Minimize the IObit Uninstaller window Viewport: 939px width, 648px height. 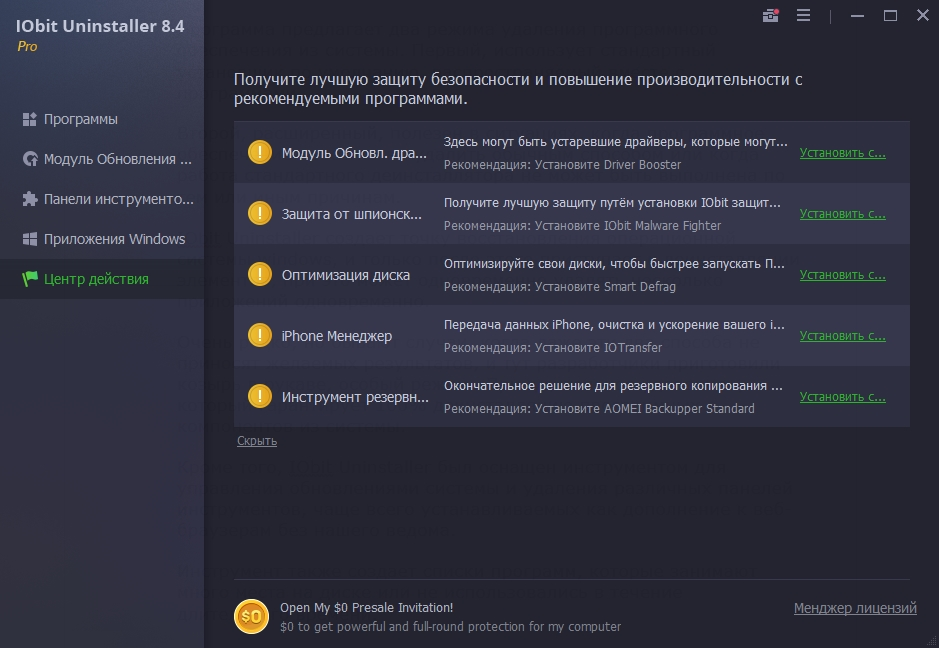(858, 16)
